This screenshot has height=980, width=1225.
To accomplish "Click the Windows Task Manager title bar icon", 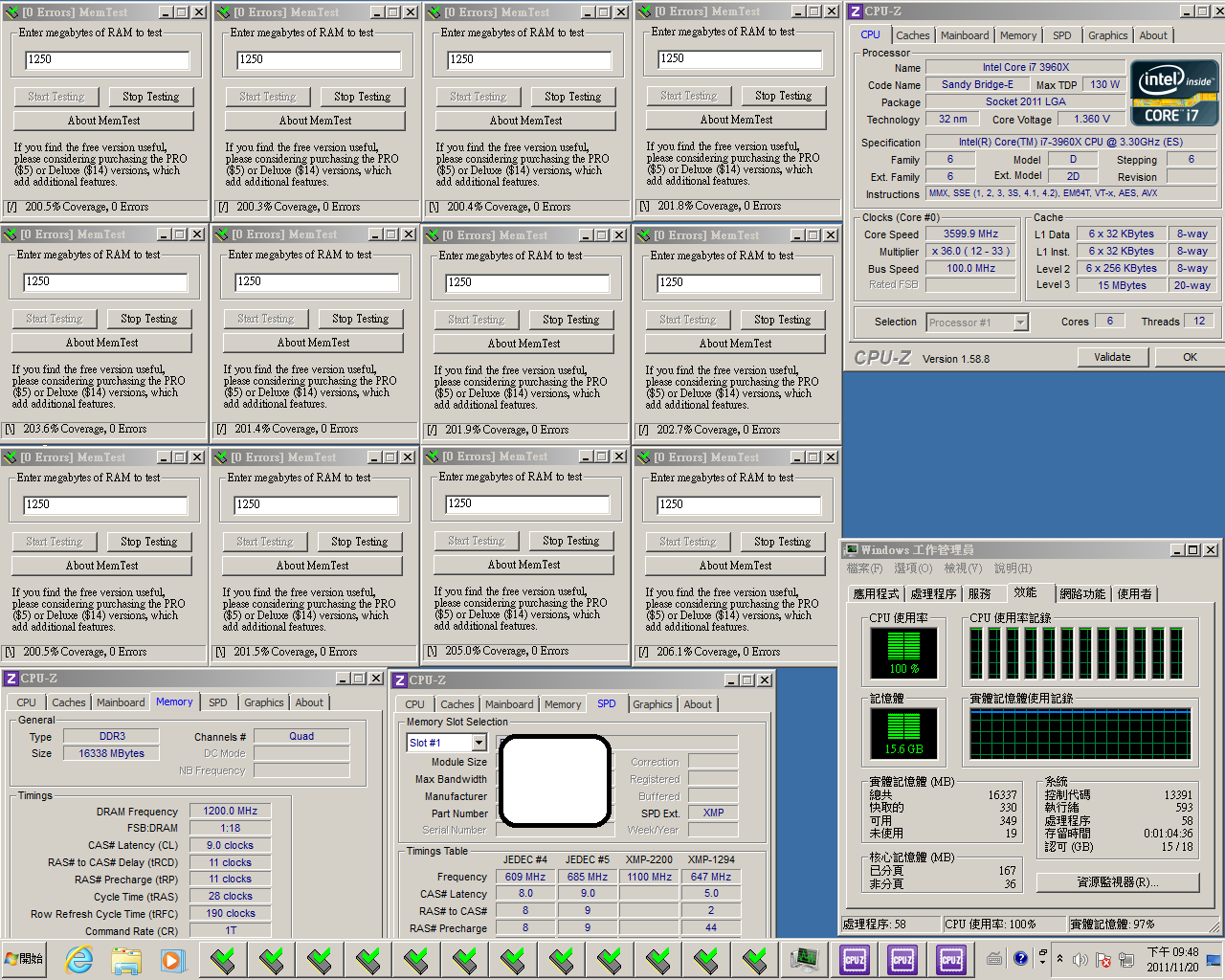I will click(x=851, y=549).
